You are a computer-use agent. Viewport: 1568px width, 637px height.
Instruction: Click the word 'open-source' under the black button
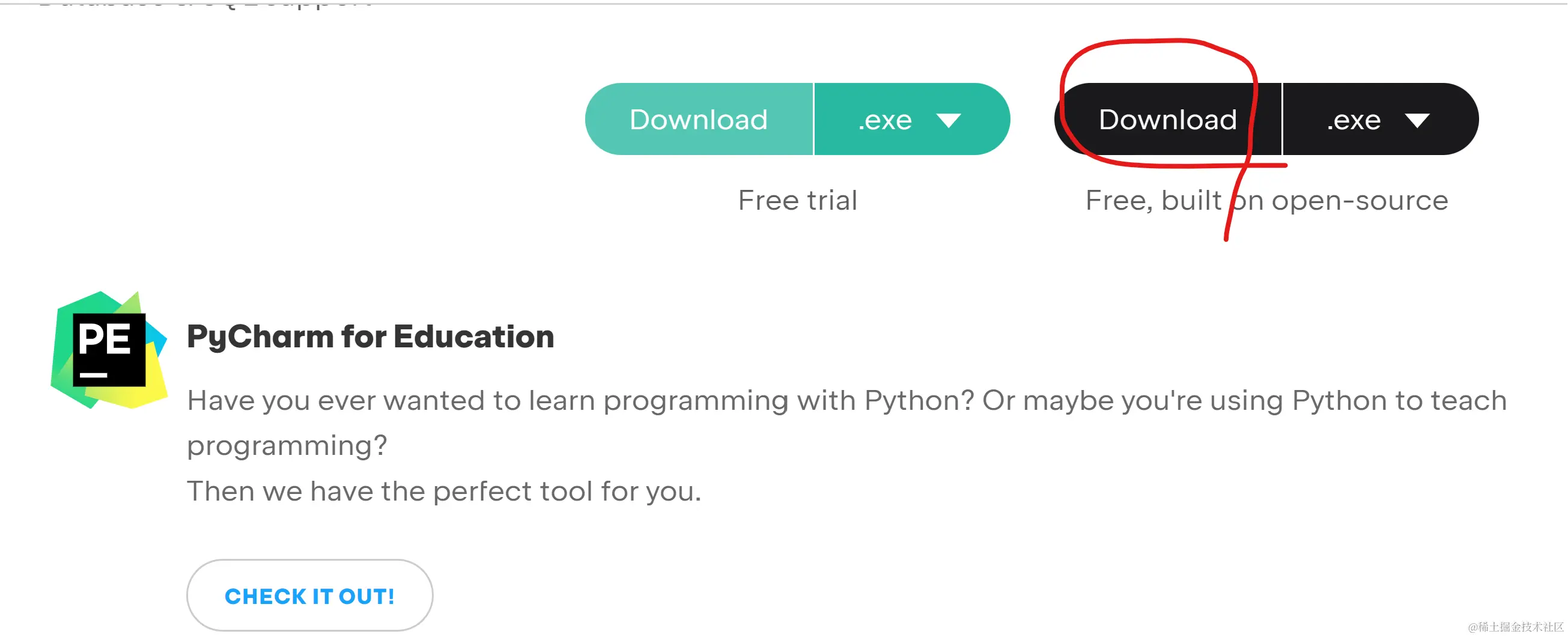coord(1359,200)
